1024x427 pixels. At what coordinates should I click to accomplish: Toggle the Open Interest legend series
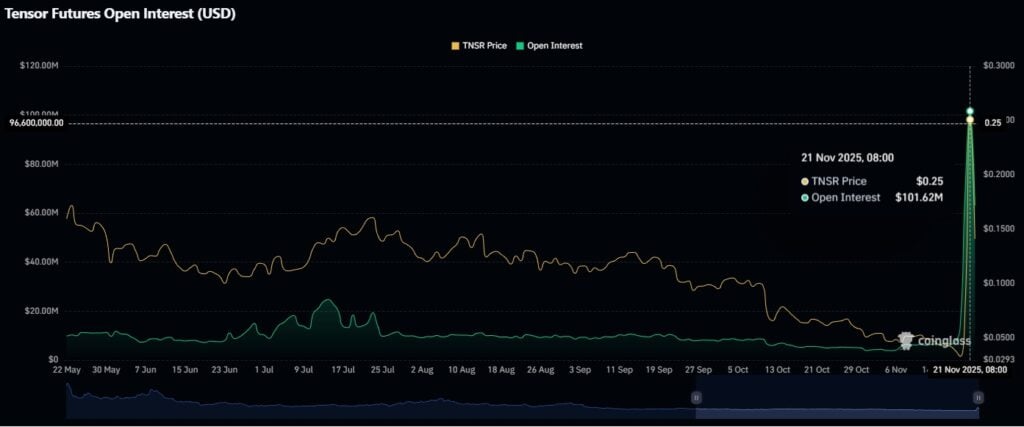554,46
